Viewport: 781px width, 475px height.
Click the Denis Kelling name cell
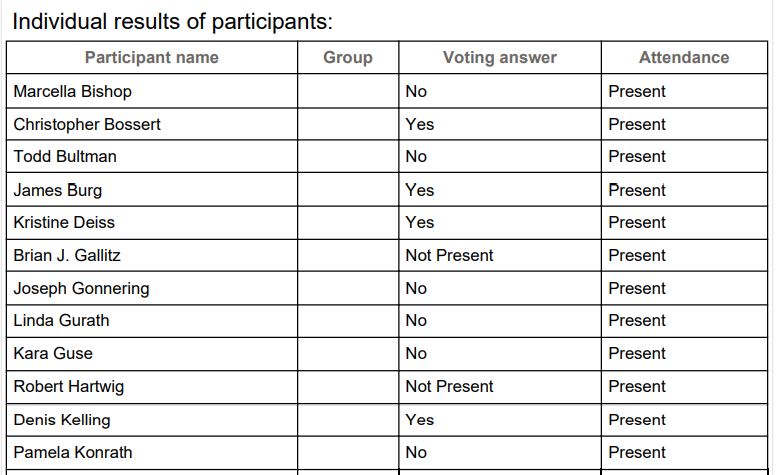pos(151,420)
